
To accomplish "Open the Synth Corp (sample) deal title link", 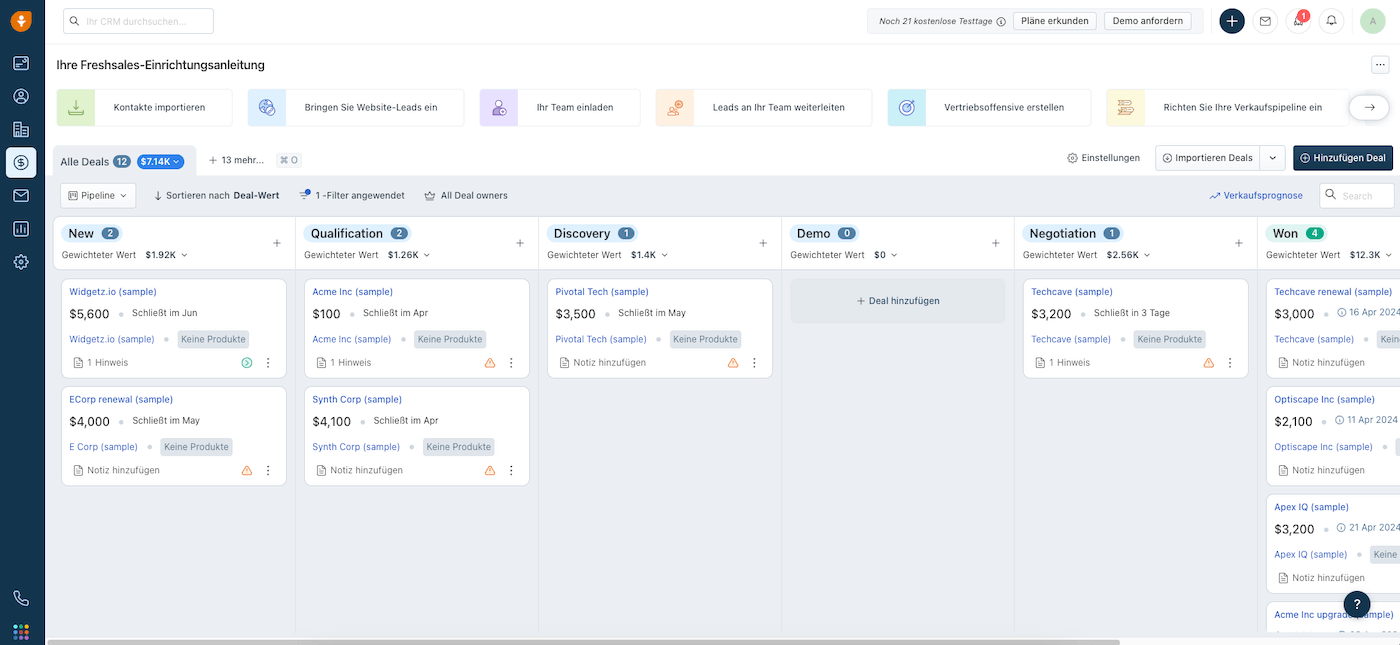I will coord(357,399).
